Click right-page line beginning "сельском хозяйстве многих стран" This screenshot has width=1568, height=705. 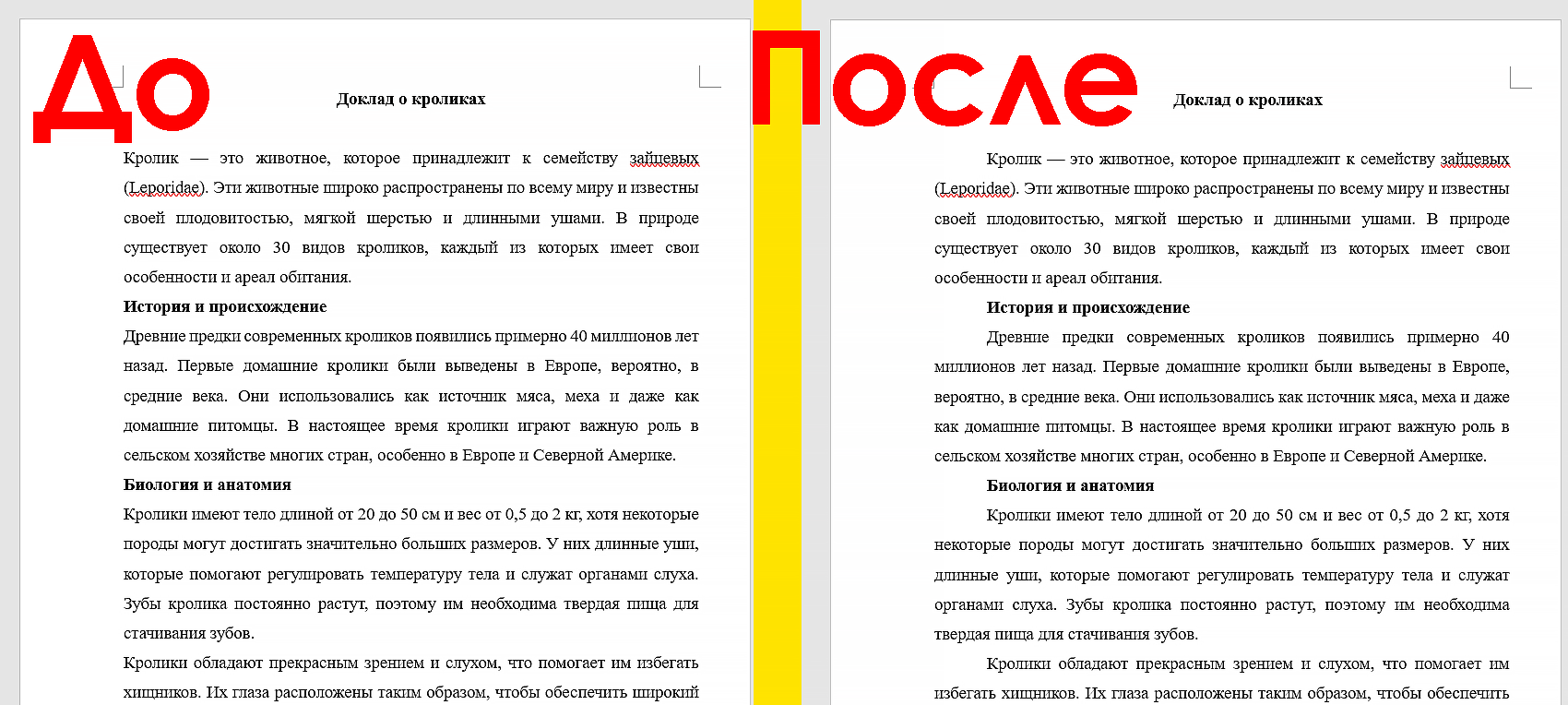[1210, 456]
